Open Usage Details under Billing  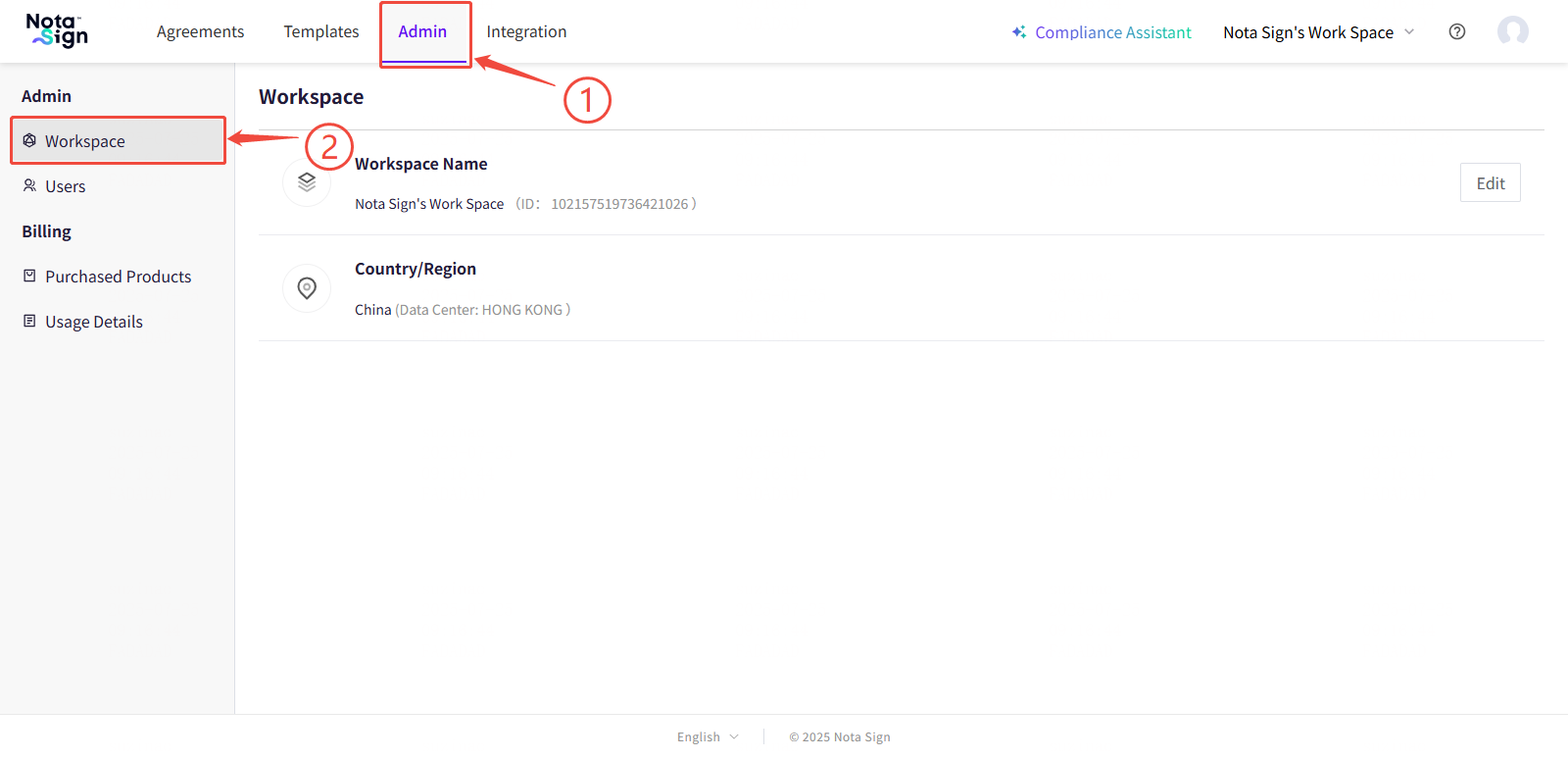tap(93, 322)
